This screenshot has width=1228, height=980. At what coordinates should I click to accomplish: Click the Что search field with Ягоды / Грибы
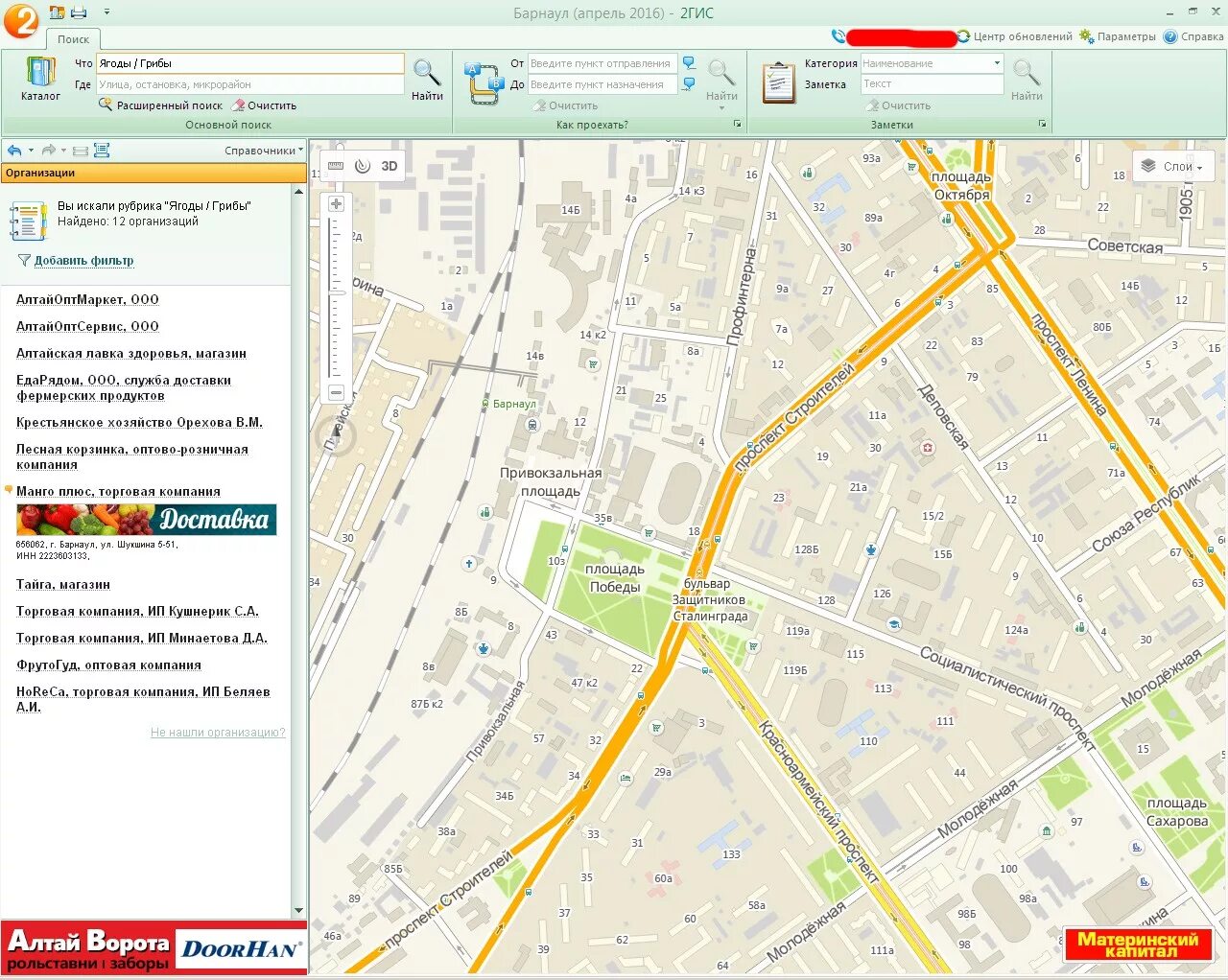(x=249, y=63)
